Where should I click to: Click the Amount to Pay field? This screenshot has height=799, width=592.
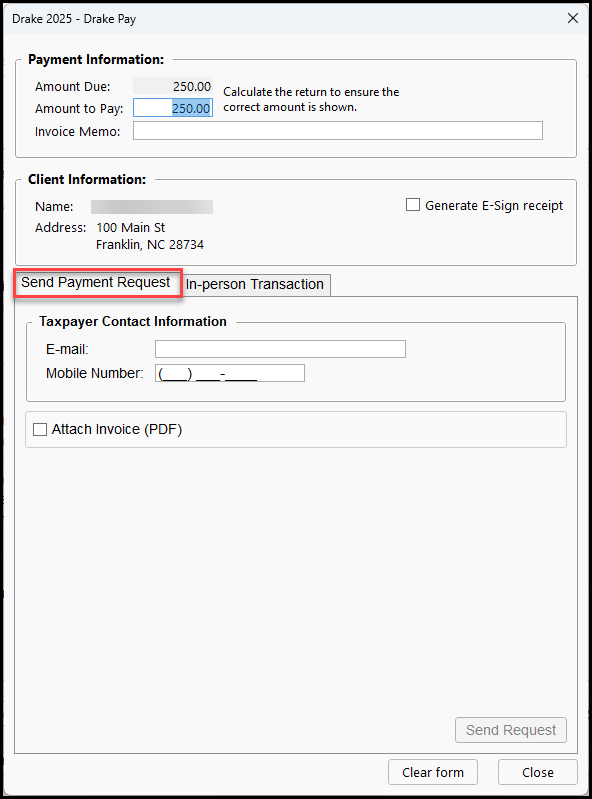point(173,108)
